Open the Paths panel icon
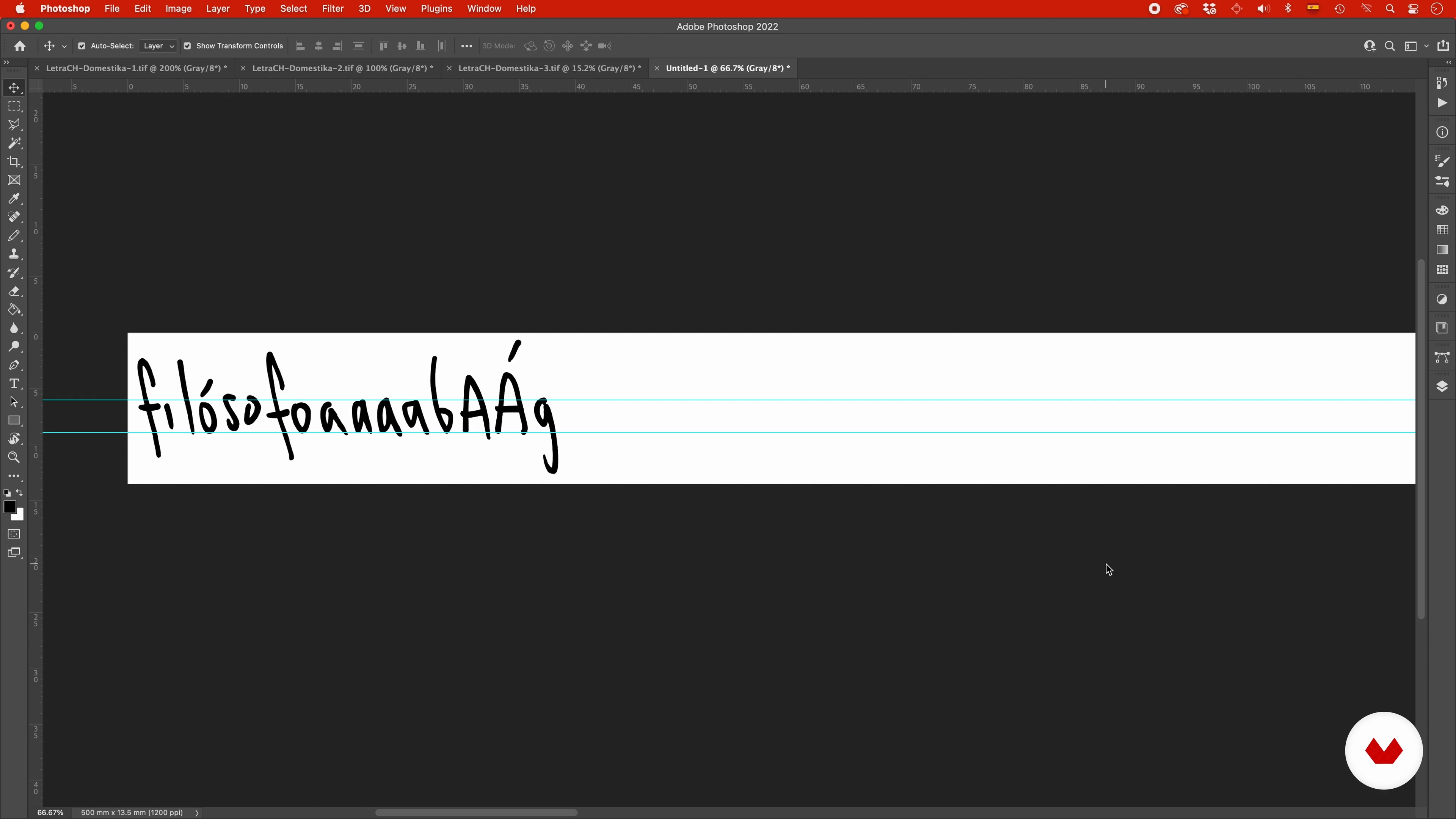Screen dimensions: 1456x819 click(x=1442, y=357)
